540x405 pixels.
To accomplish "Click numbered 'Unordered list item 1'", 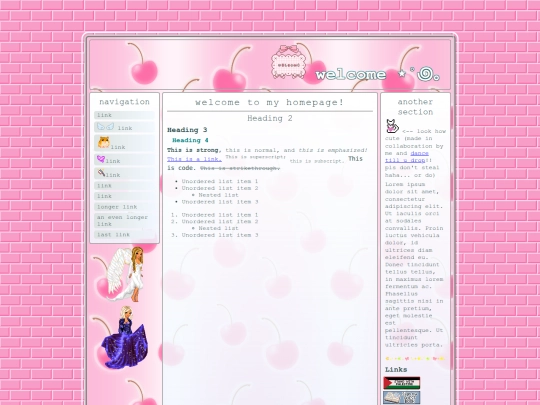I will click(x=220, y=215).
